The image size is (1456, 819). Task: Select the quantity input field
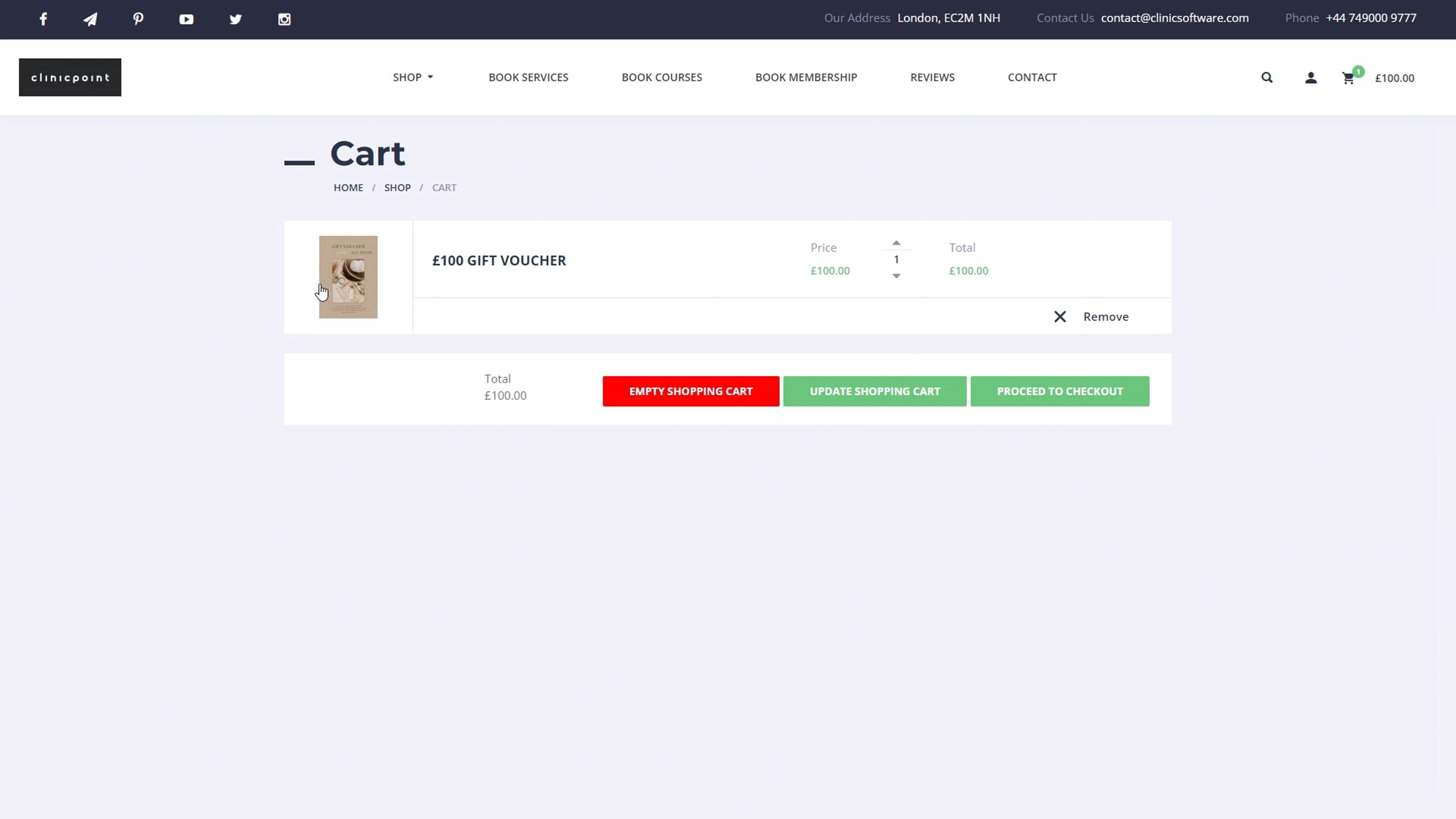(x=896, y=259)
